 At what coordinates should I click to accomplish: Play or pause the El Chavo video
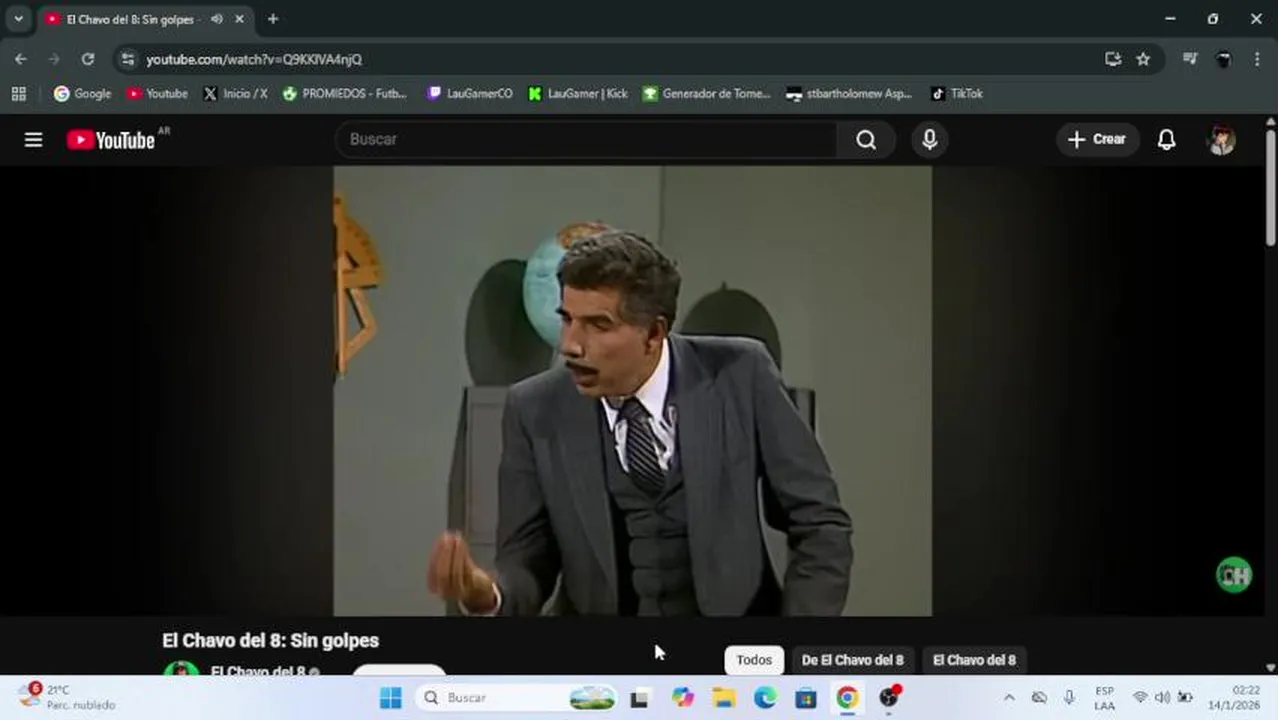(x=632, y=390)
